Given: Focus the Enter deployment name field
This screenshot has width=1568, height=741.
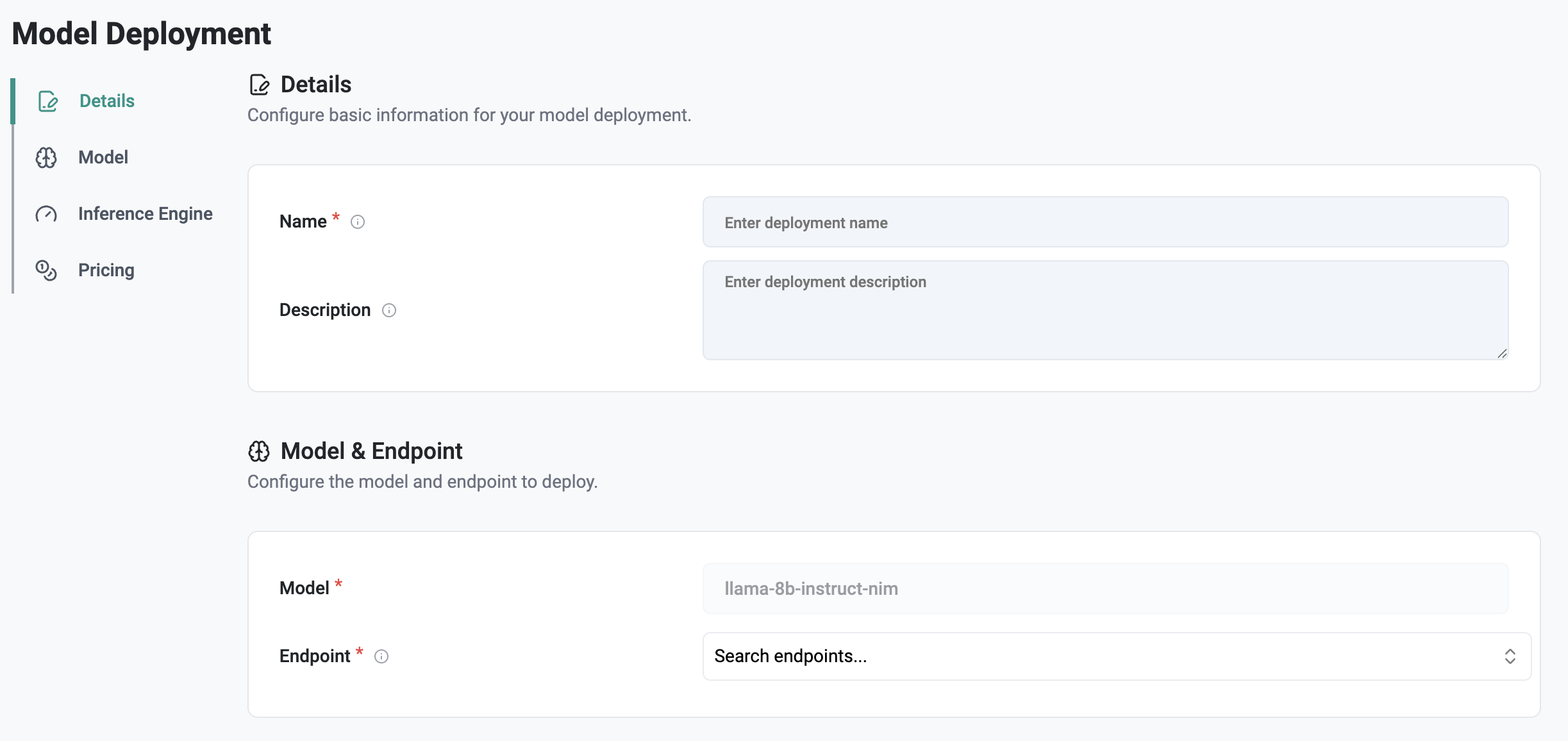Looking at the screenshot, I should coord(1105,222).
